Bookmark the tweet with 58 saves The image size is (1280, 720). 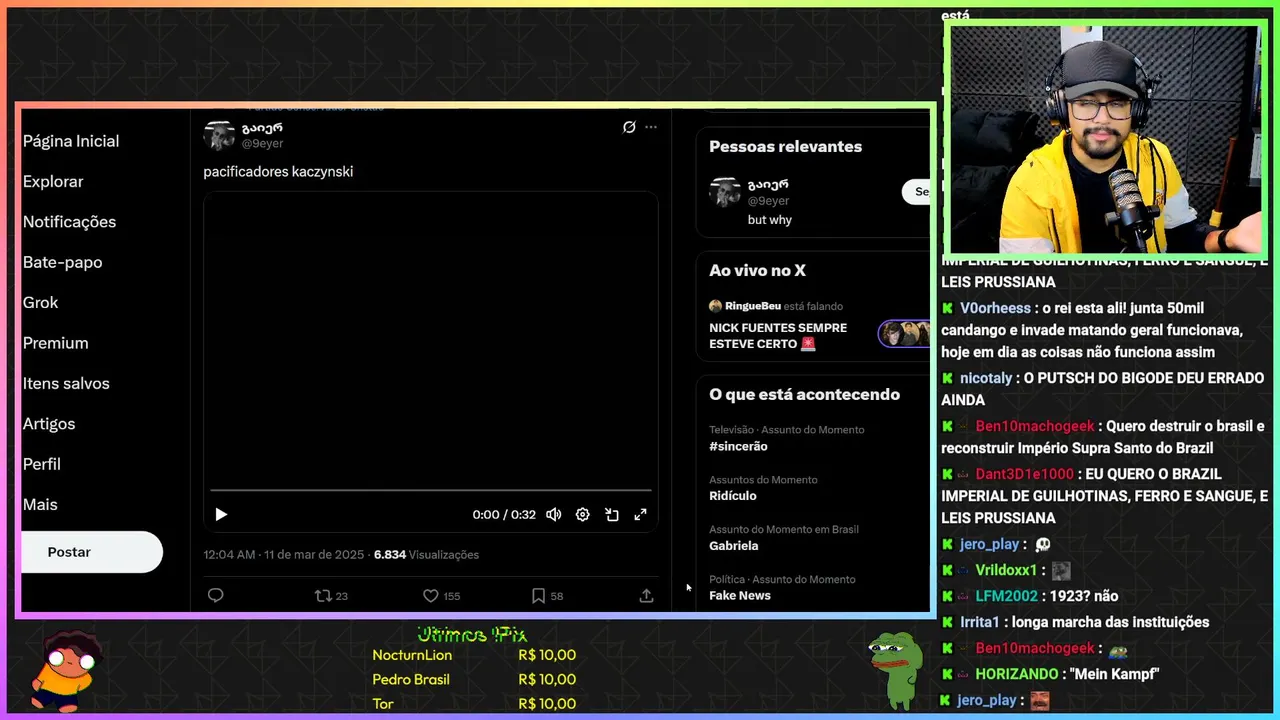[547, 595]
